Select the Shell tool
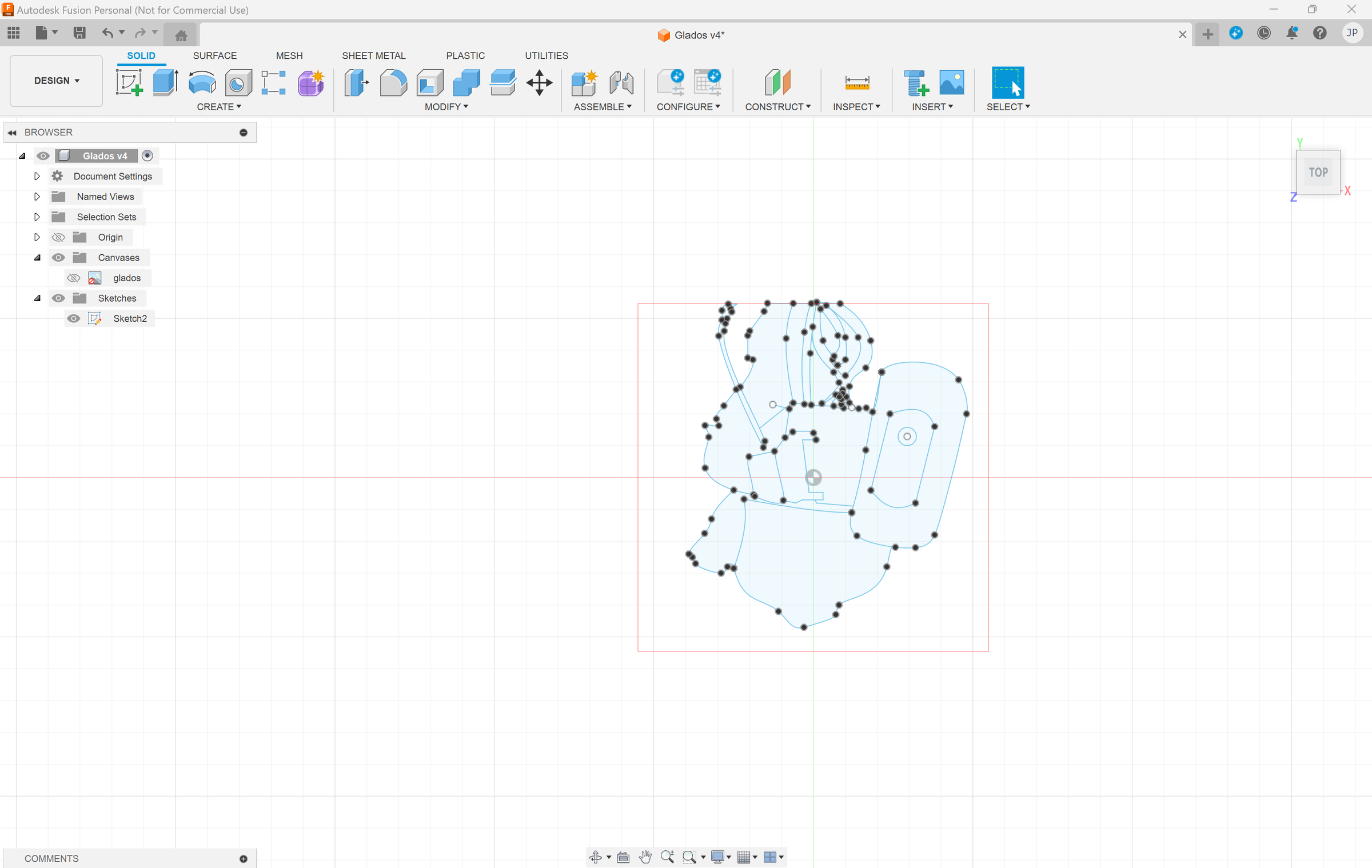The height and width of the screenshot is (868, 1372). point(430,83)
